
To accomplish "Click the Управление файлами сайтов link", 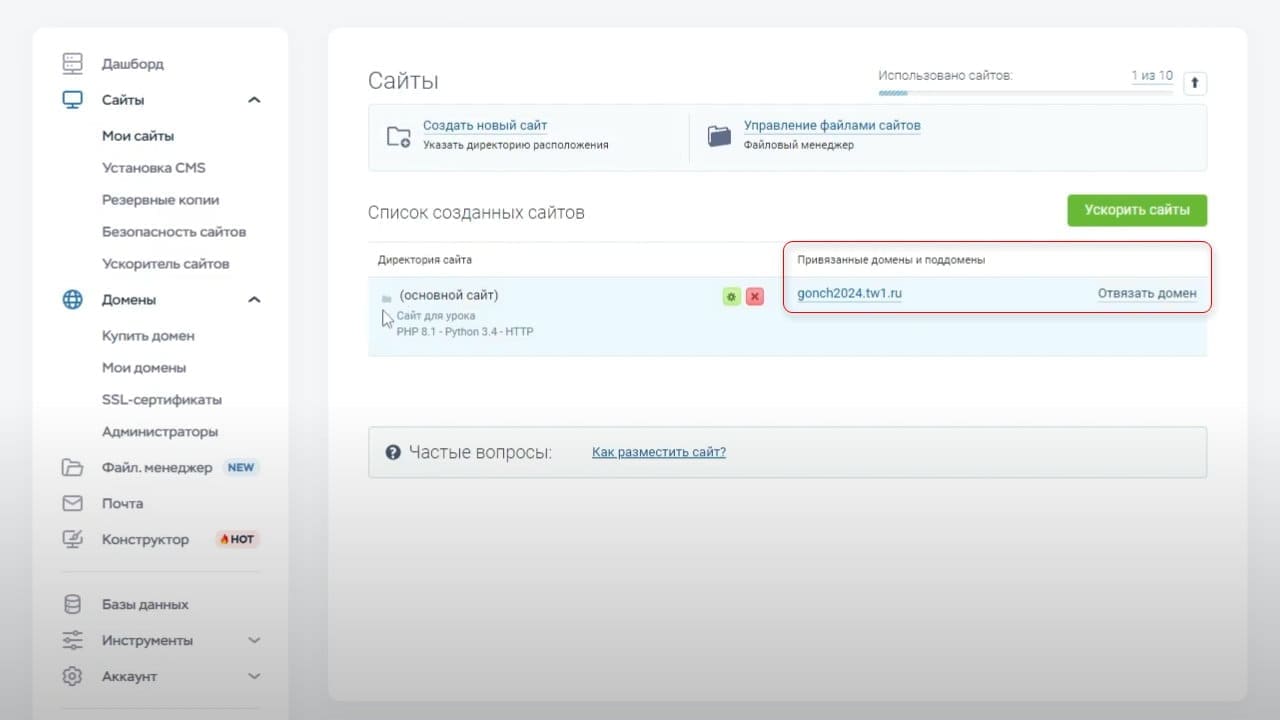I will point(832,126).
